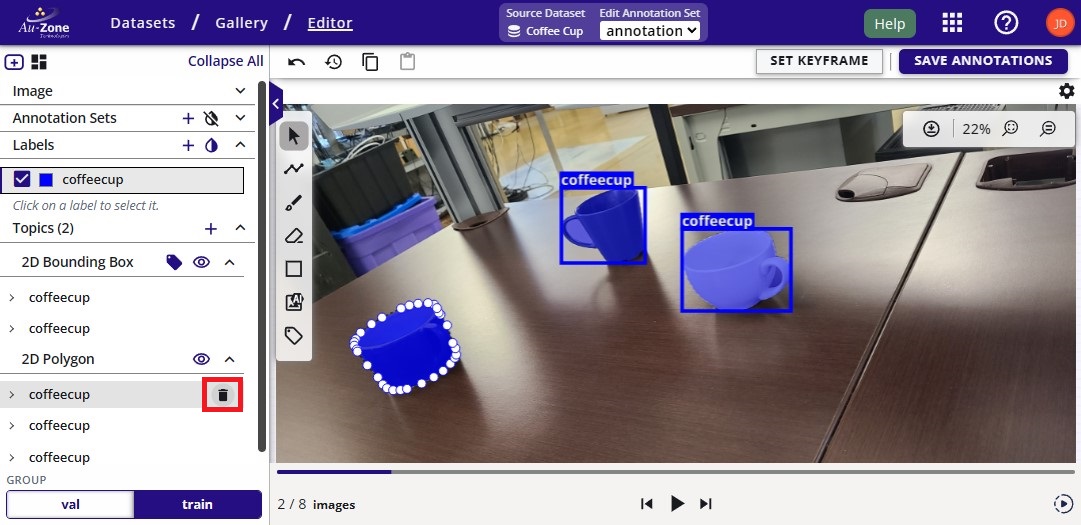Click the copy annotations icon

point(370,62)
